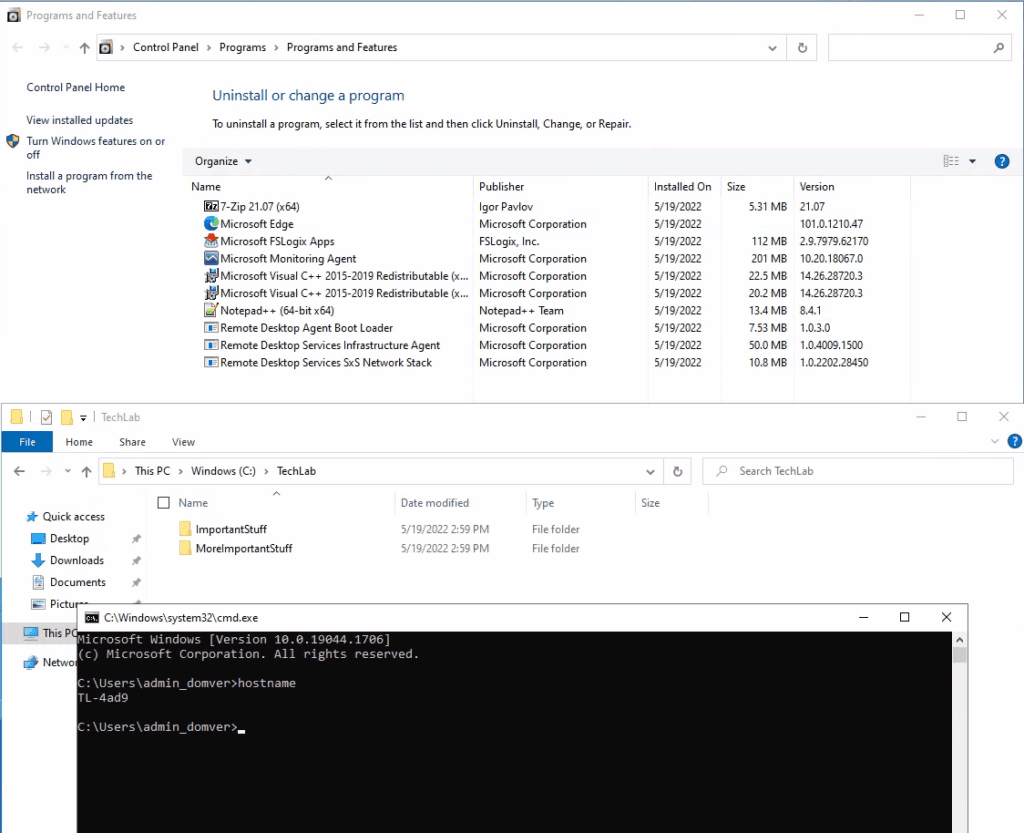Expand the Control Panel address history dropdown
The width and height of the screenshot is (1024, 833).
pyautogui.click(x=772, y=48)
